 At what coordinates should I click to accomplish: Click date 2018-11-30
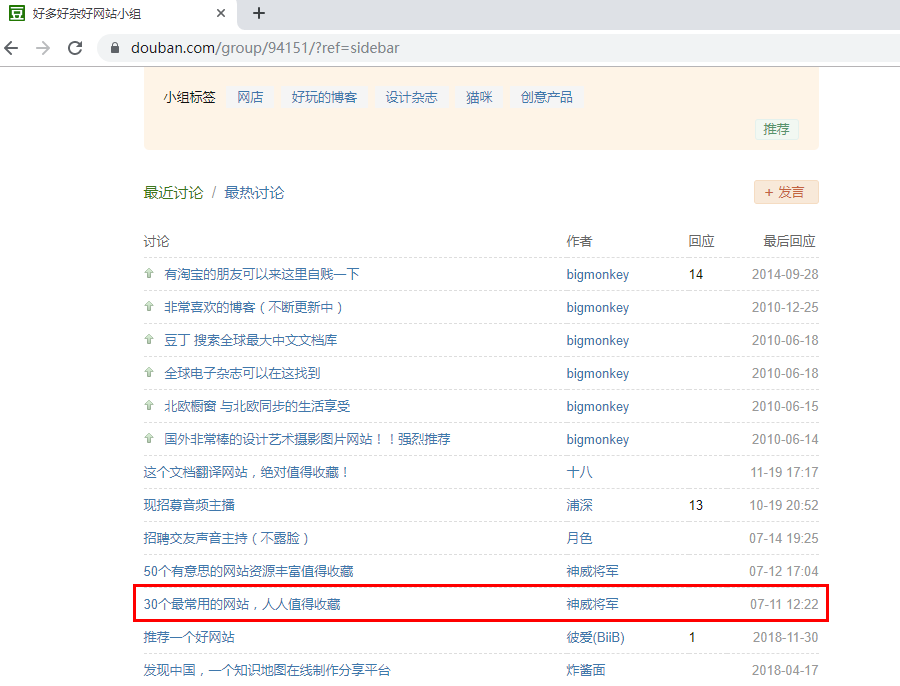(x=786, y=638)
